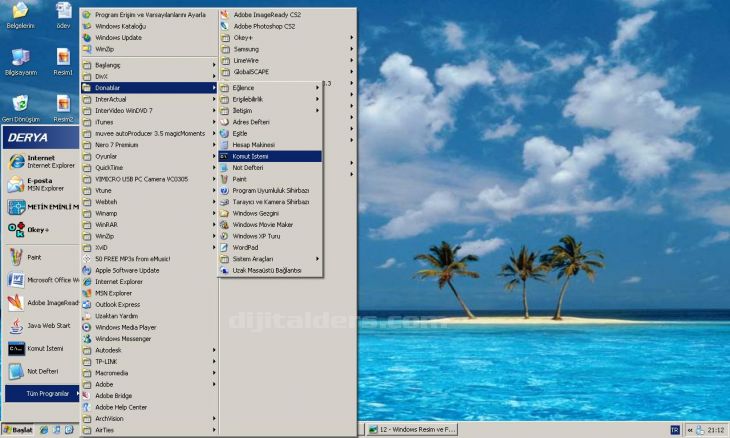Viewport: 730px width, 438px height.
Task: Open E-posta MSN Explorer pinned item
Action: coord(42,184)
